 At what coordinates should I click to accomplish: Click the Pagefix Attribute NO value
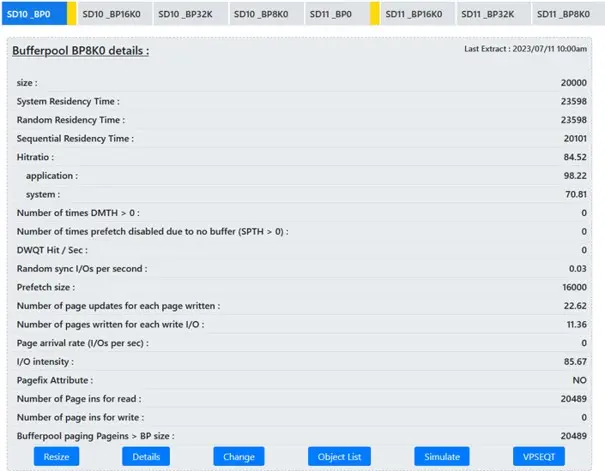(579, 380)
